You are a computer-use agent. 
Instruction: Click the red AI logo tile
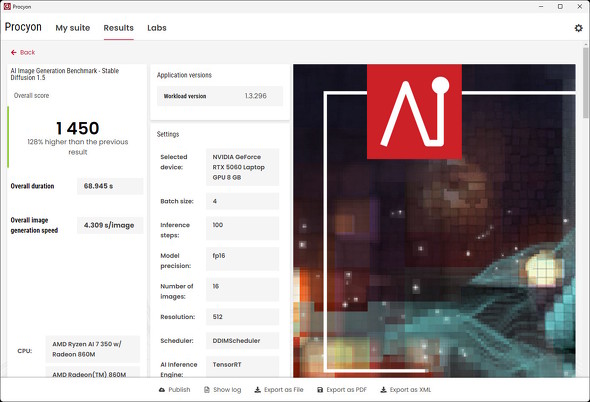tap(414, 112)
